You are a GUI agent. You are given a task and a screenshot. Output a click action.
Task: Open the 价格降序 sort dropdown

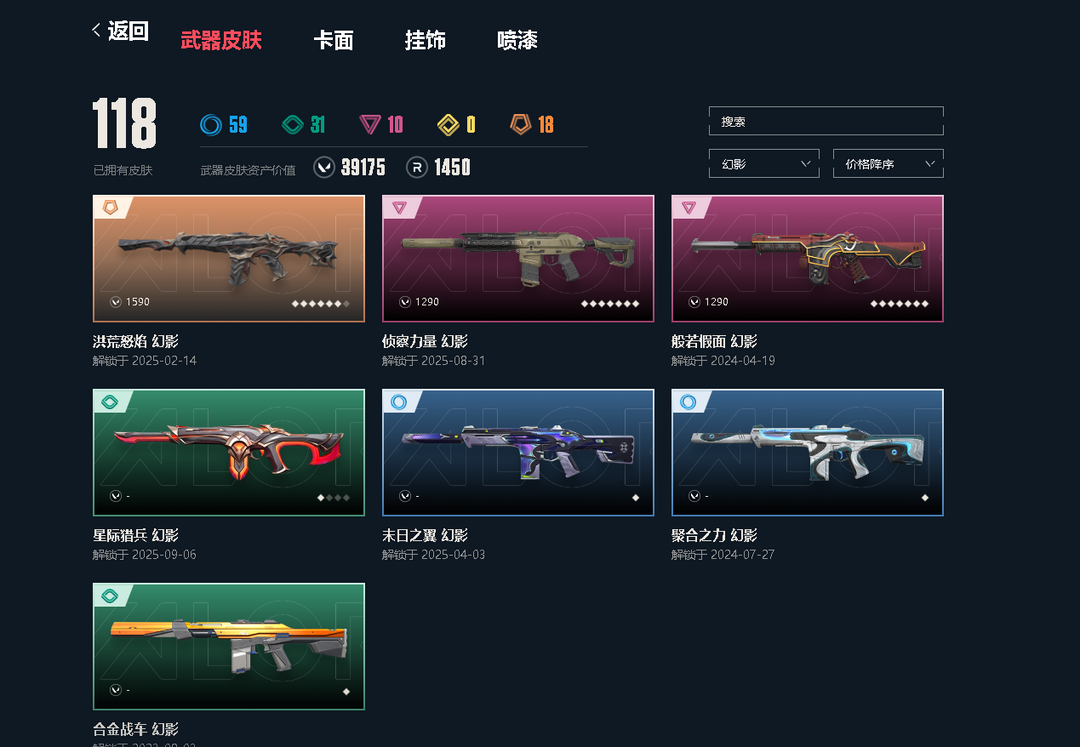pyautogui.click(x=888, y=164)
